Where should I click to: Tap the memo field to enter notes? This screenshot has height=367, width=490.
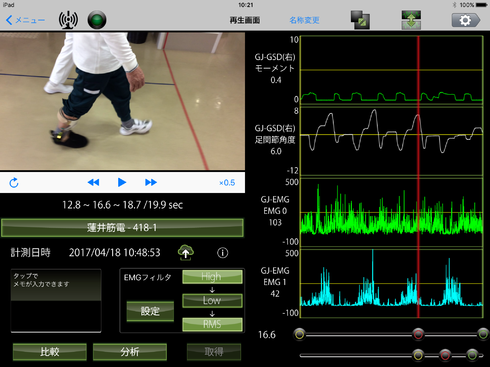(x=56, y=301)
